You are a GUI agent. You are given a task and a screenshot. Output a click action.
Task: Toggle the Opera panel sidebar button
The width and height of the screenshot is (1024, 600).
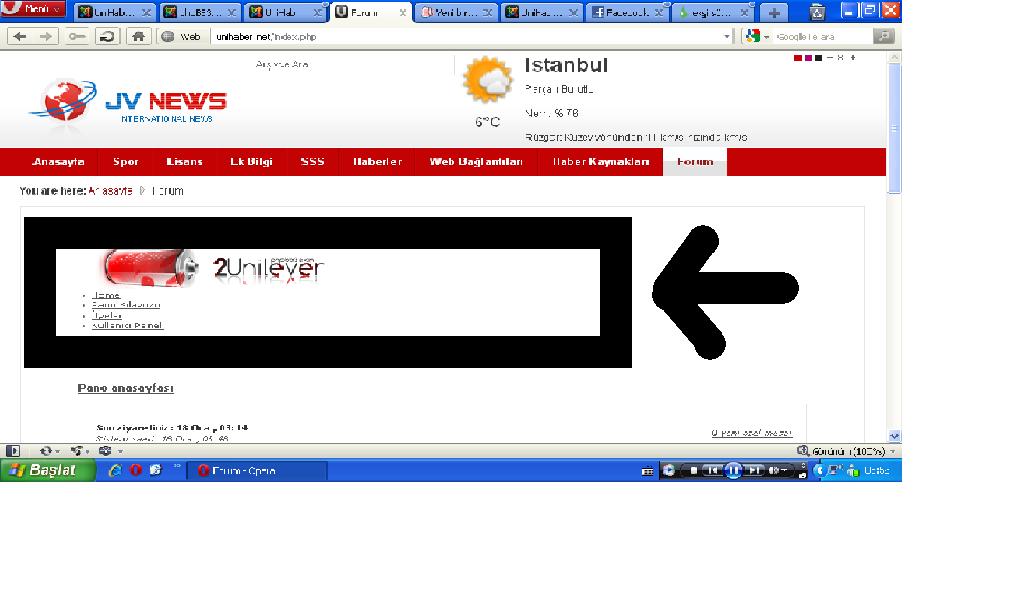pyautogui.click(x=12, y=451)
